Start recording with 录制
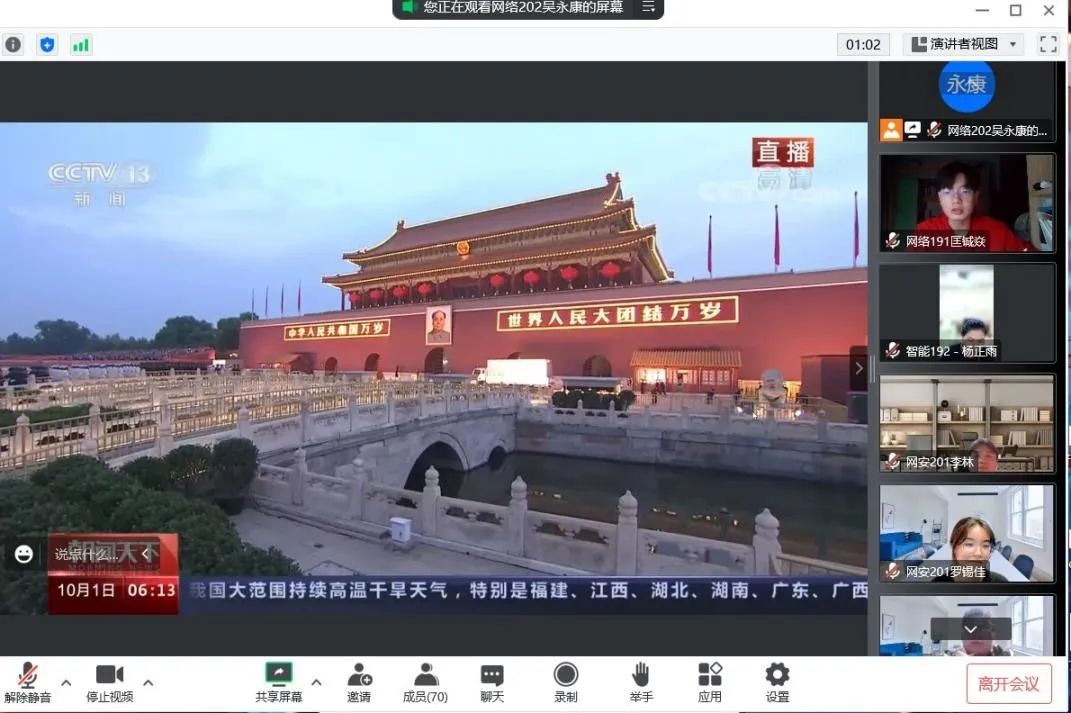 pos(566,682)
